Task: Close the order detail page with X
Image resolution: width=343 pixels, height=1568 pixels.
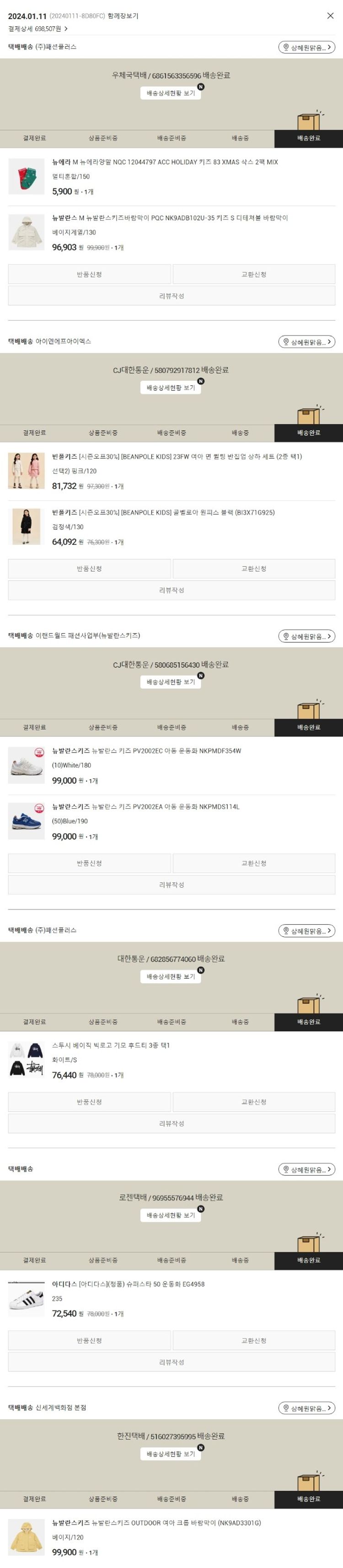Action: click(330, 16)
